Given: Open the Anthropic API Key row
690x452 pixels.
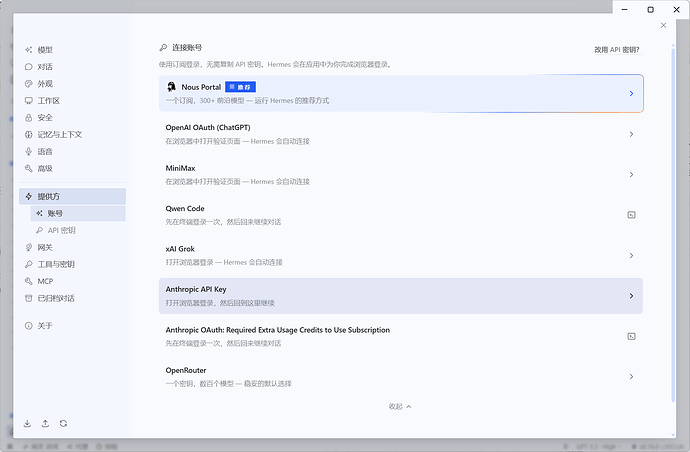Looking at the screenshot, I should coord(401,296).
